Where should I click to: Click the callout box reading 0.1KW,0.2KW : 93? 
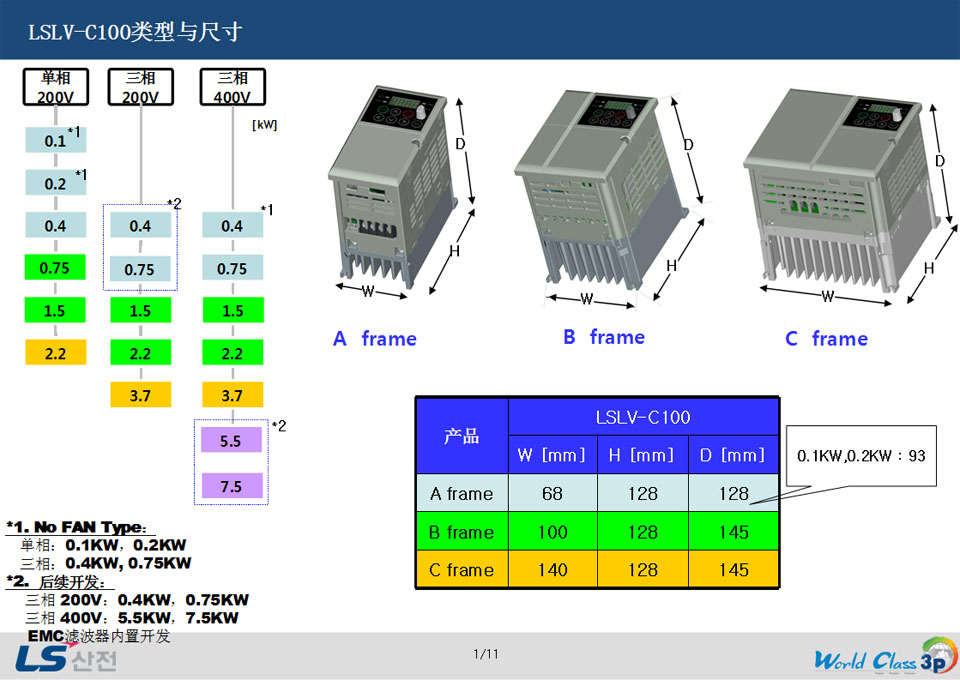861,456
